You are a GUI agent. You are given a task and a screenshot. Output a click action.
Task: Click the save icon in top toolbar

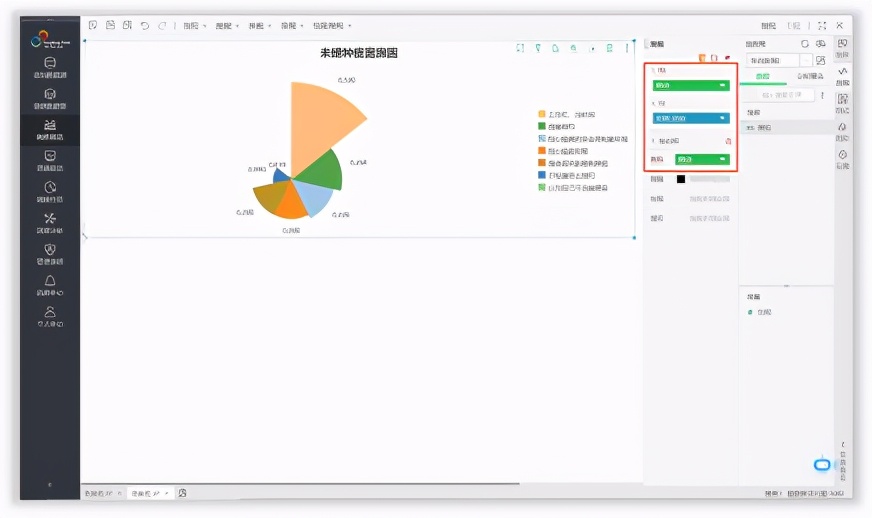(110, 25)
